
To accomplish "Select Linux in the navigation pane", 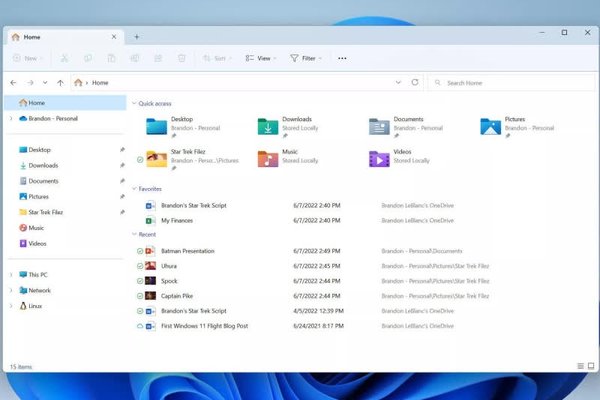I will 65,306.
